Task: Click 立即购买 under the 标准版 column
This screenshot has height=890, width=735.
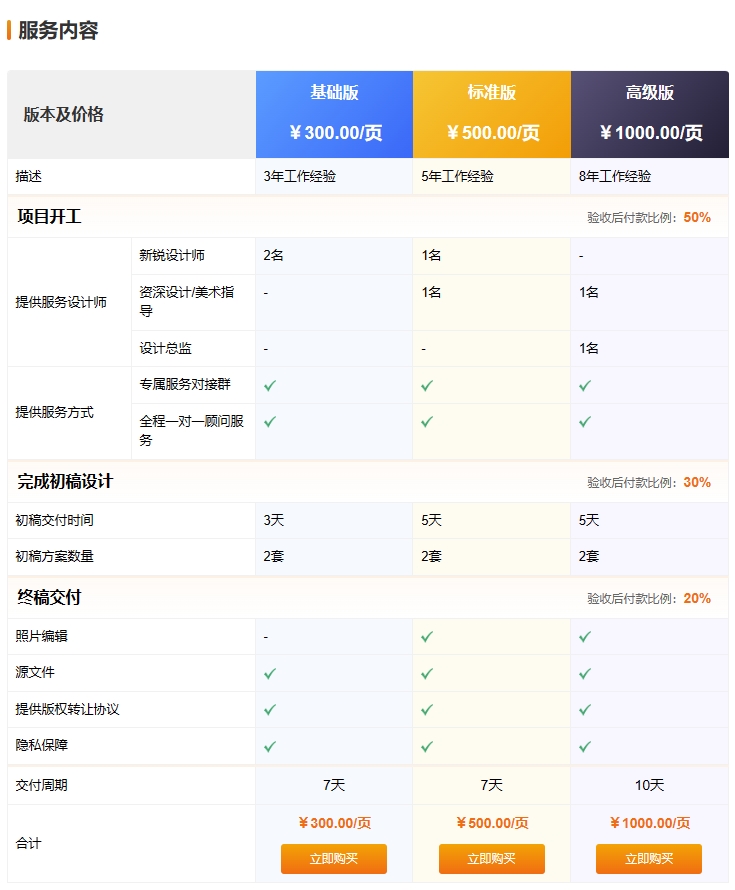Action: [491, 858]
